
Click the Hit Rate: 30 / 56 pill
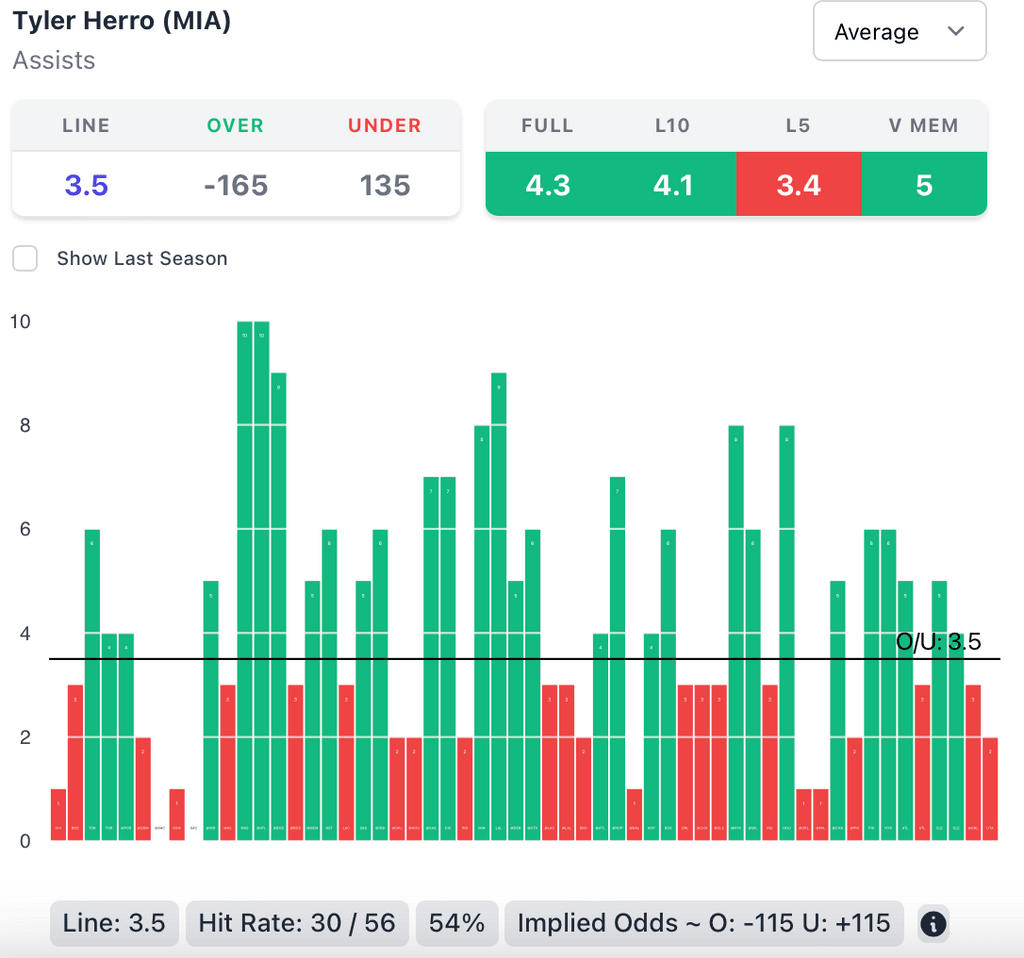tap(297, 923)
